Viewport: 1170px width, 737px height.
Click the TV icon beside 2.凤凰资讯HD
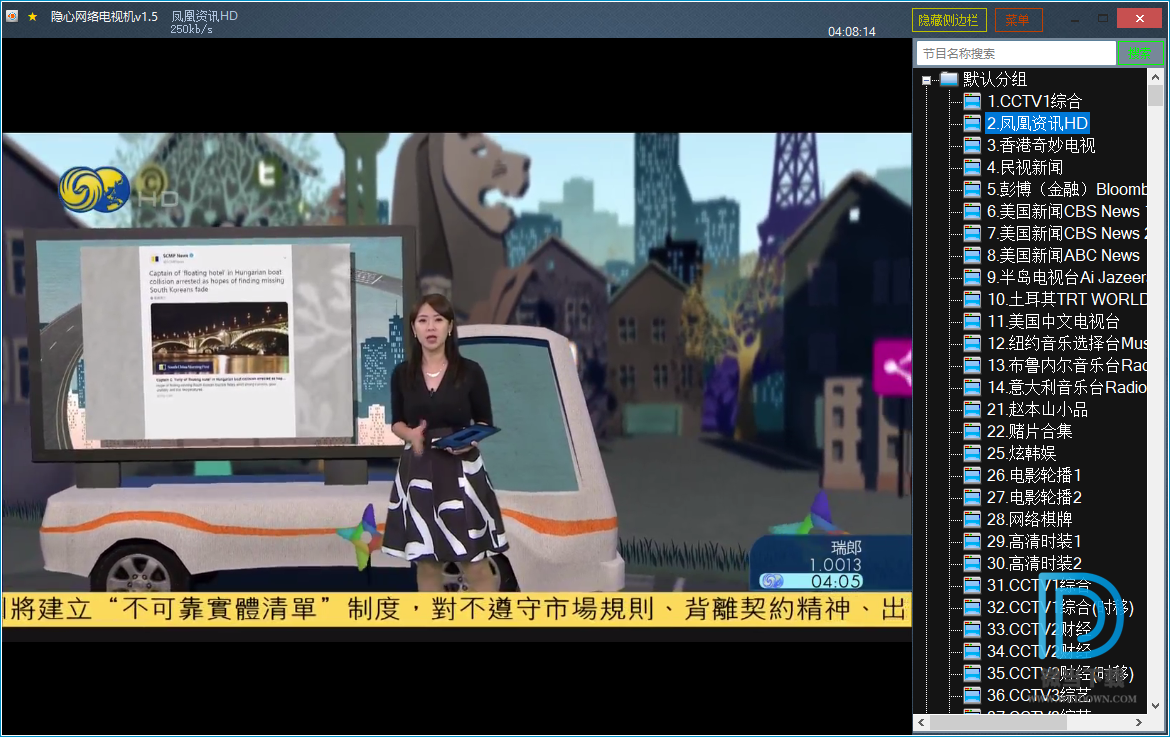[x=972, y=123]
